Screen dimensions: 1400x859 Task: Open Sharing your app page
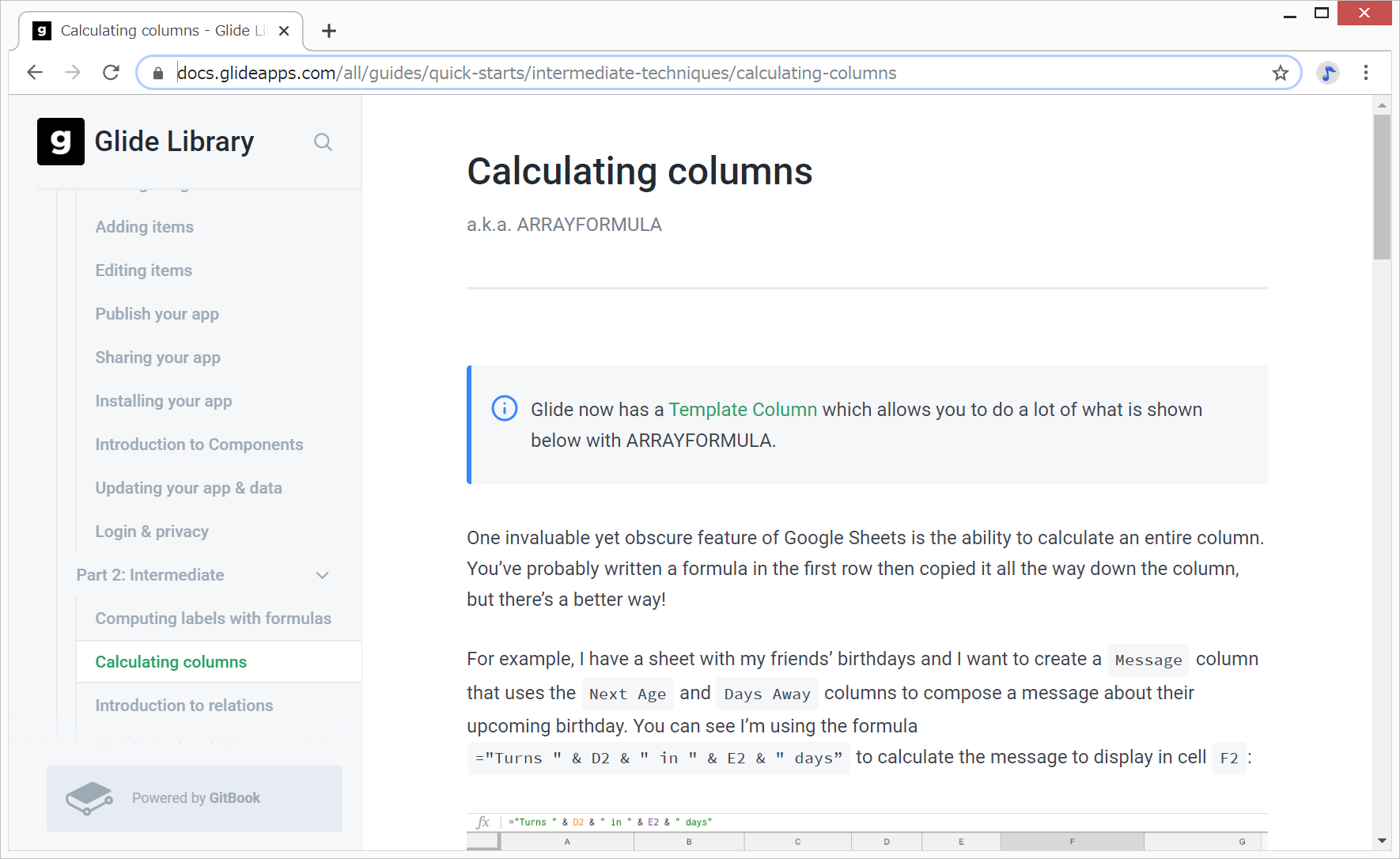[x=158, y=358]
